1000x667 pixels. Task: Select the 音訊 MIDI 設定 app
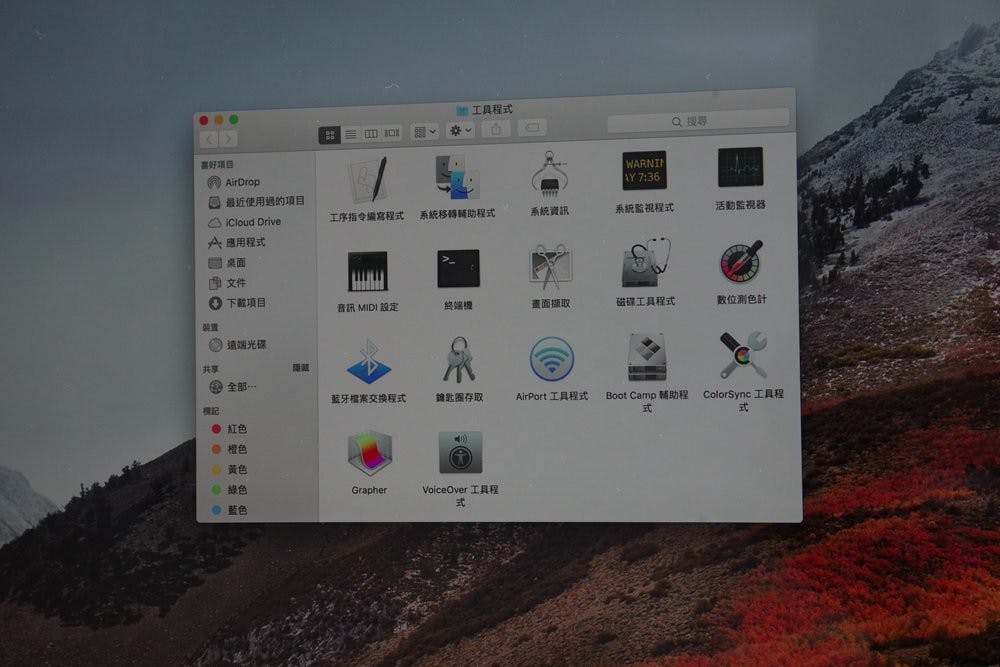point(368,272)
